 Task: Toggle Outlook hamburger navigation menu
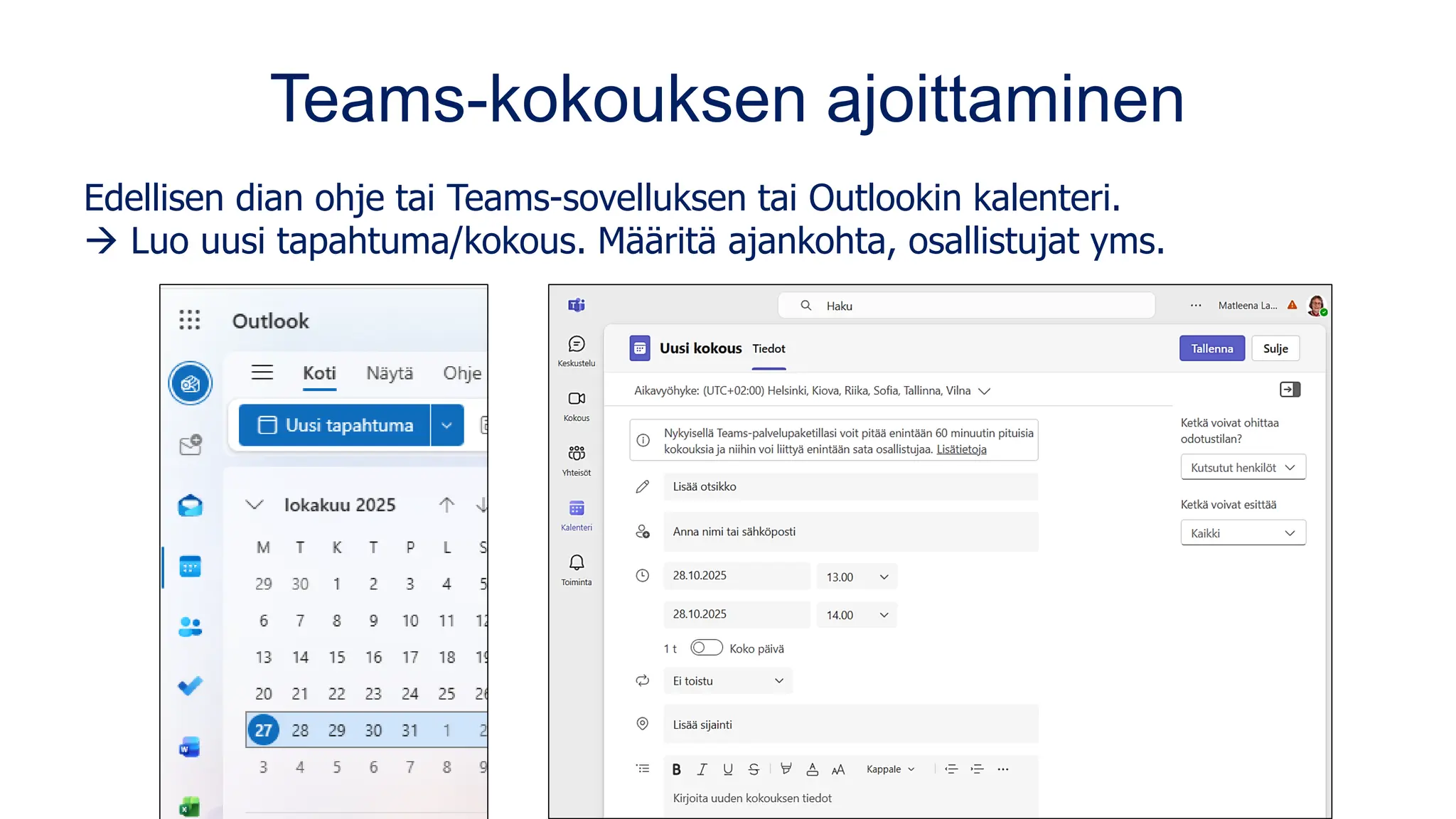262,373
